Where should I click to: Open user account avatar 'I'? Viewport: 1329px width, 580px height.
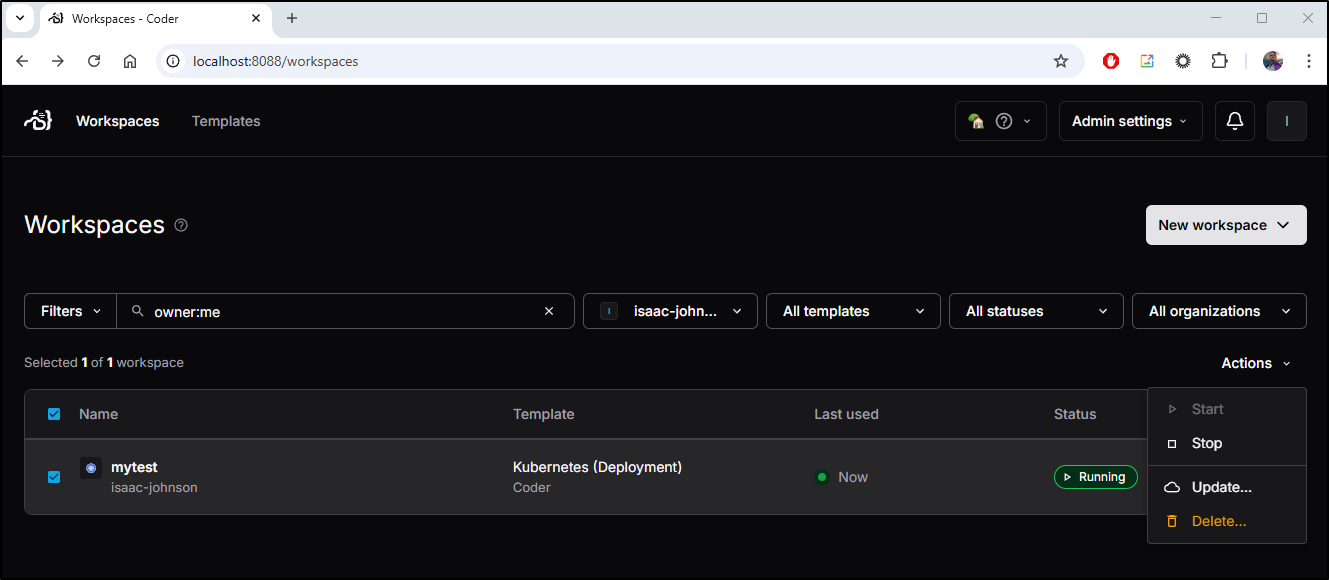point(1287,121)
